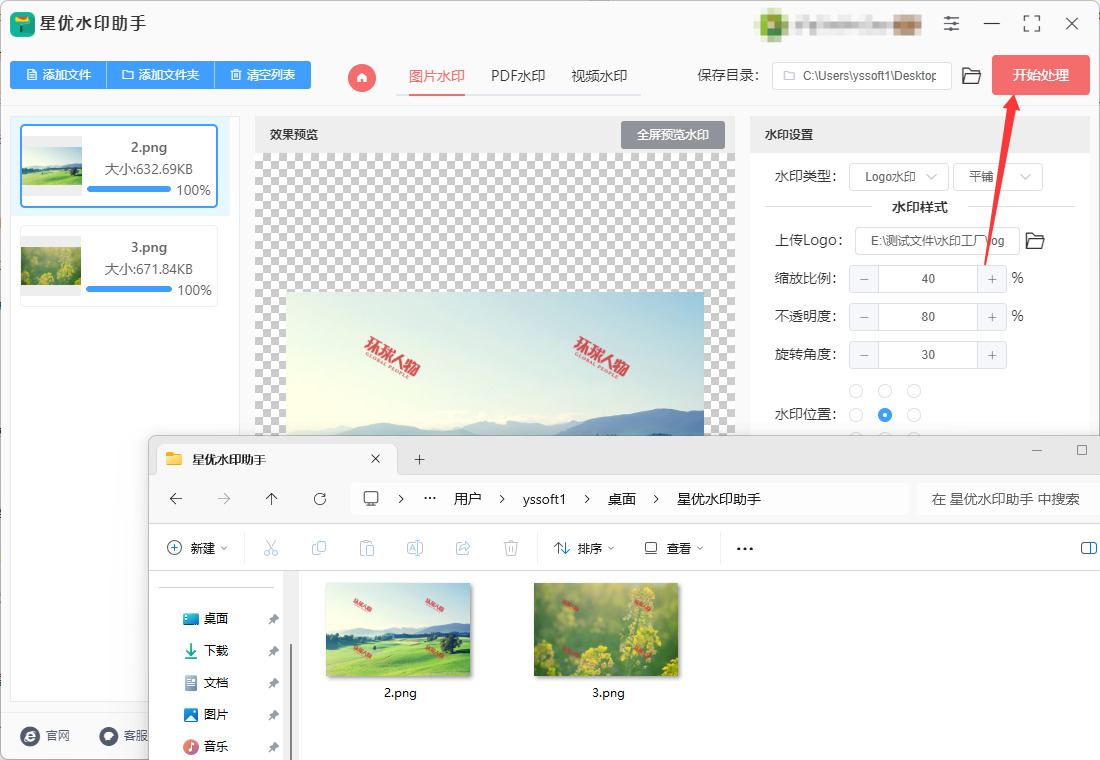Screen dimensions: 1100x760
Task: Select the top-center watermark position radio
Action: [885, 391]
